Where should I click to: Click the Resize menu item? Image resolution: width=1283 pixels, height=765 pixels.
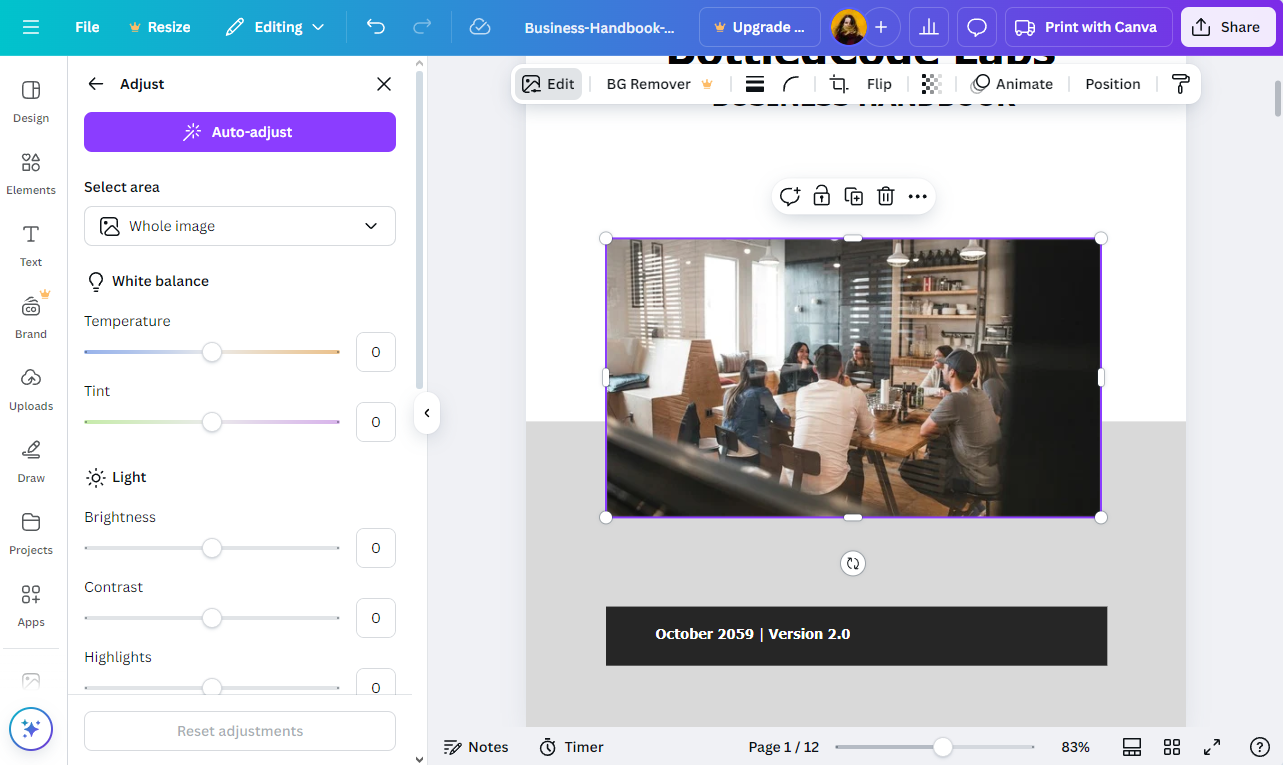tap(160, 27)
